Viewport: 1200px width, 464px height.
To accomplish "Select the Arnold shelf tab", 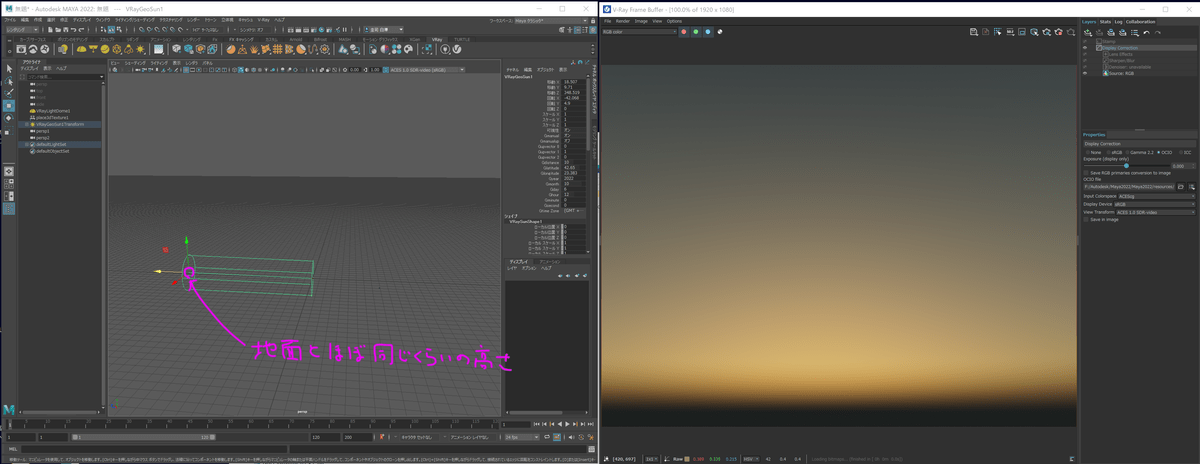I will pyautogui.click(x=296, y=39).
